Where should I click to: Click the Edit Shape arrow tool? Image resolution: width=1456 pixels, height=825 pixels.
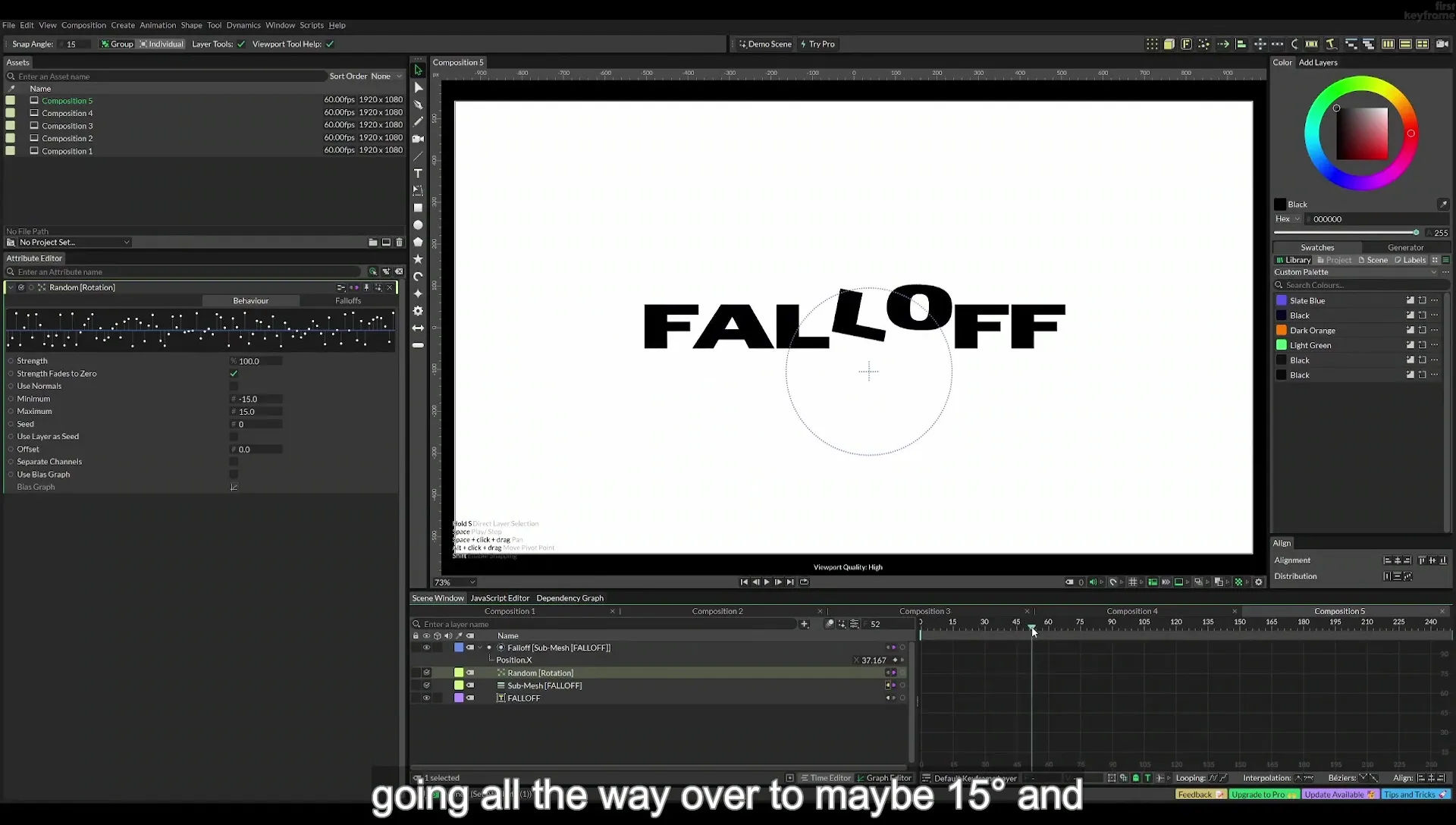point(418,87)
